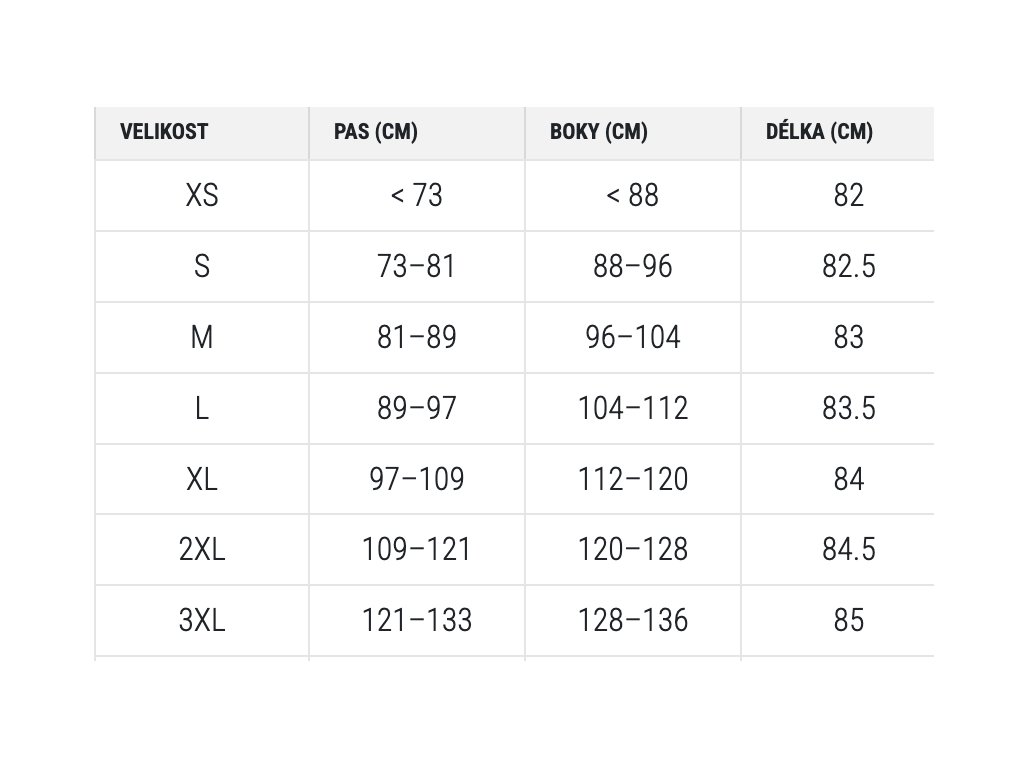Click the BOKY (CM) column header

[x=599, y=132]
